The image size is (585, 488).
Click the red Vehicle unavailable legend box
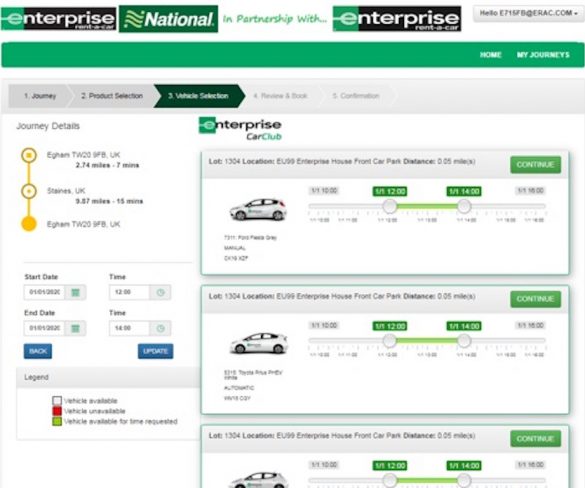57,411
